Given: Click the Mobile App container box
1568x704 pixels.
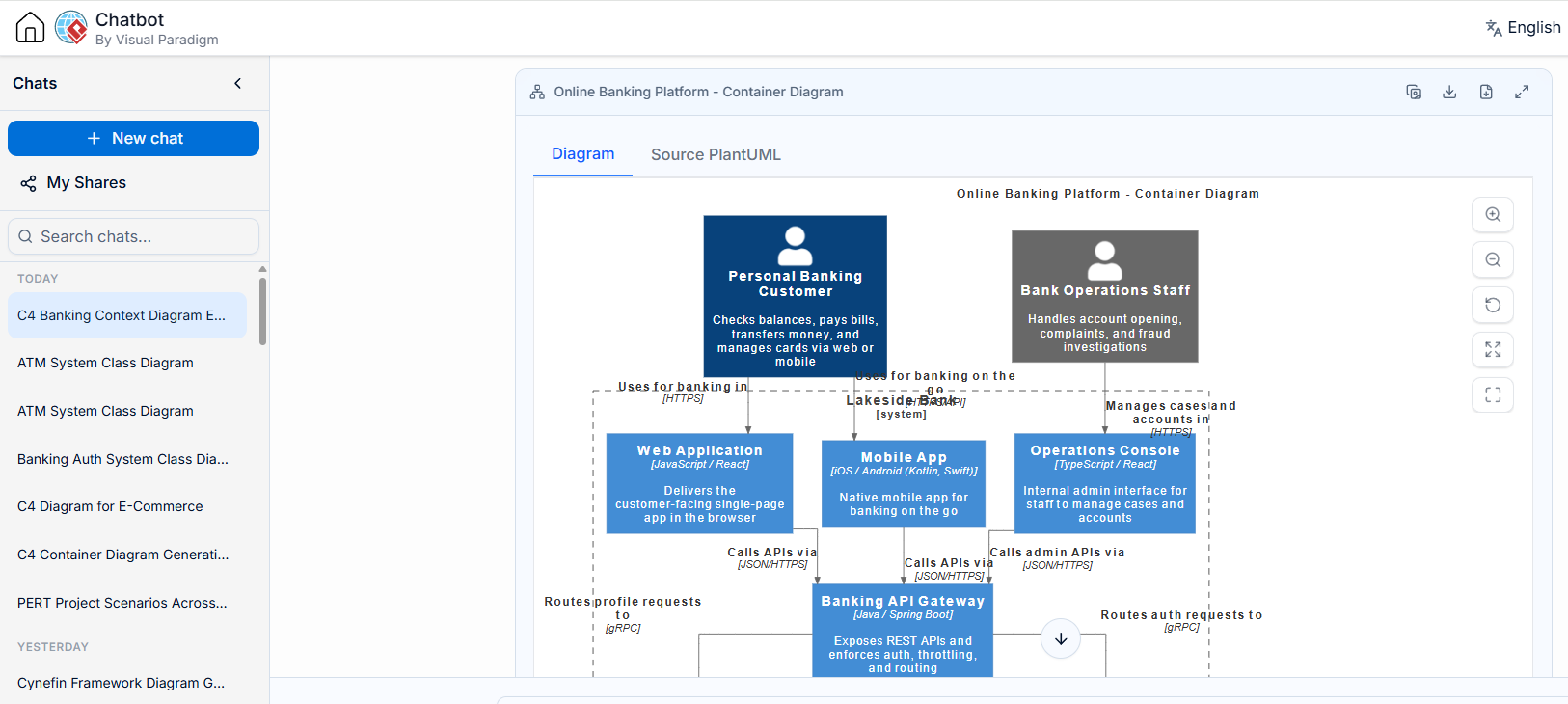Looking at the screenshot, I should [x=904, y=483].
